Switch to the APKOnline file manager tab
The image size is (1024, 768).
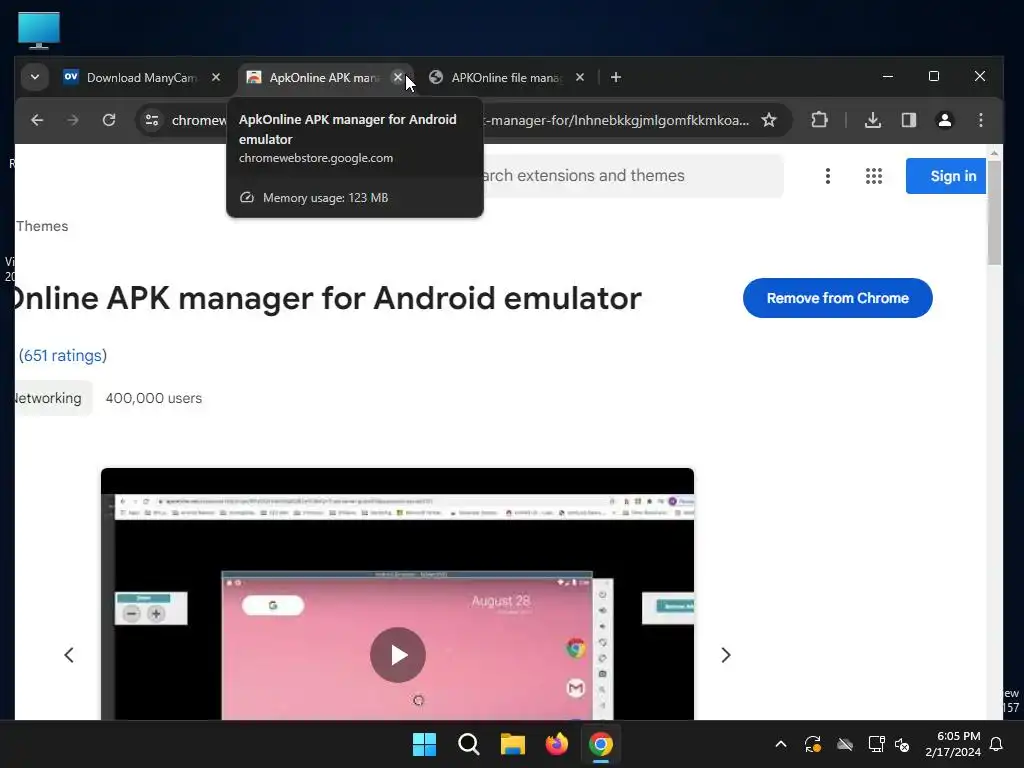coord(506,78)
